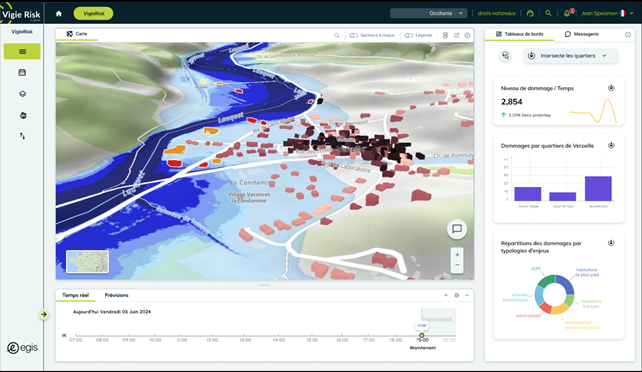Viewport: 642px width, 372px height.
Task: Open the Messagerie tab
Action: point(582,34)
